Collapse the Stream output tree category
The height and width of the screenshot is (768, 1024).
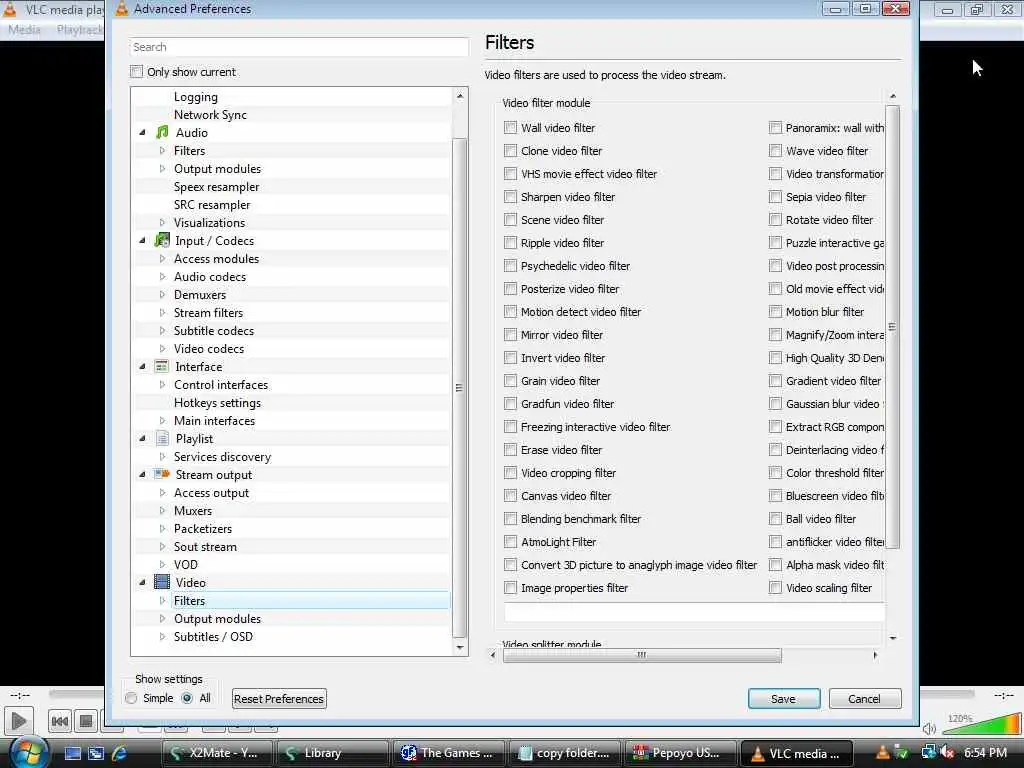pyautogui.click(x=142, y=474)
